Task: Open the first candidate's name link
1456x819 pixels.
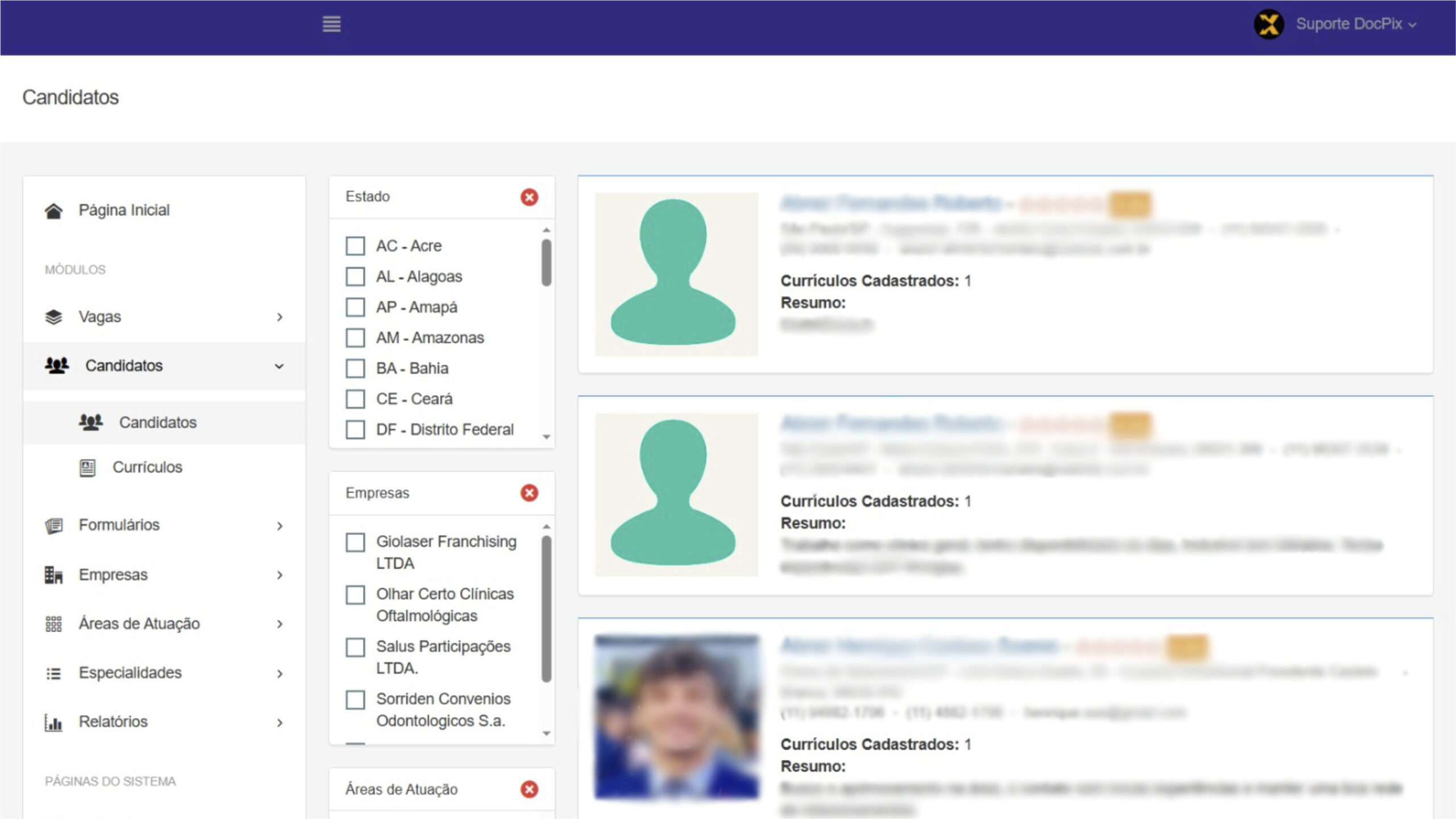Action: pos(890,204)
